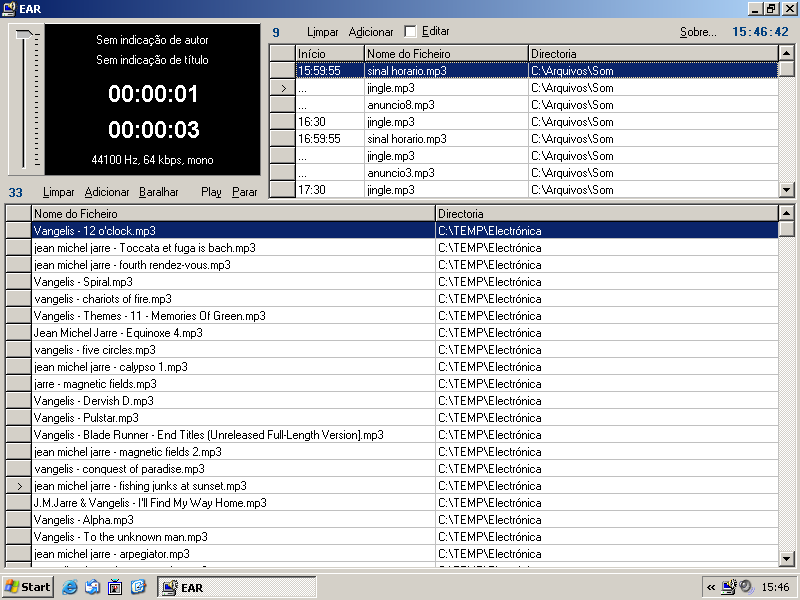Click the playlist Directoria column header
This screenshot has width=800, height=600.
607,214
